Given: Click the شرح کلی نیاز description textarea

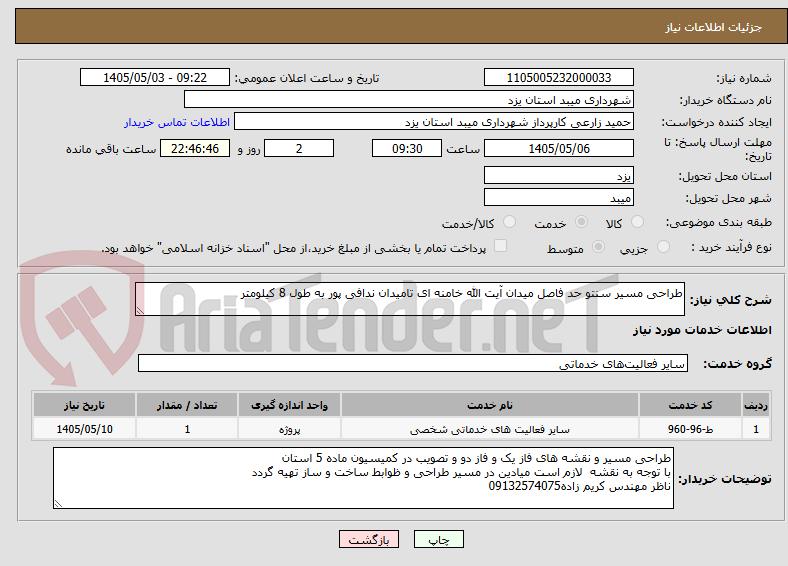Looking at the screenshot, I should point(410,299).
